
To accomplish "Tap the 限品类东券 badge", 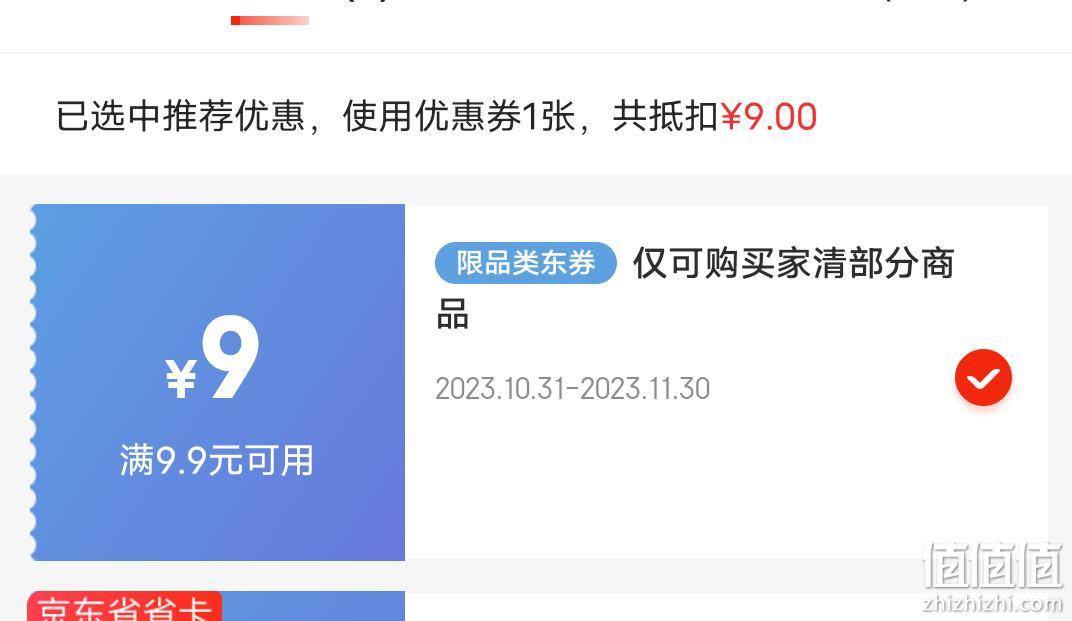I will pos(526,263).
